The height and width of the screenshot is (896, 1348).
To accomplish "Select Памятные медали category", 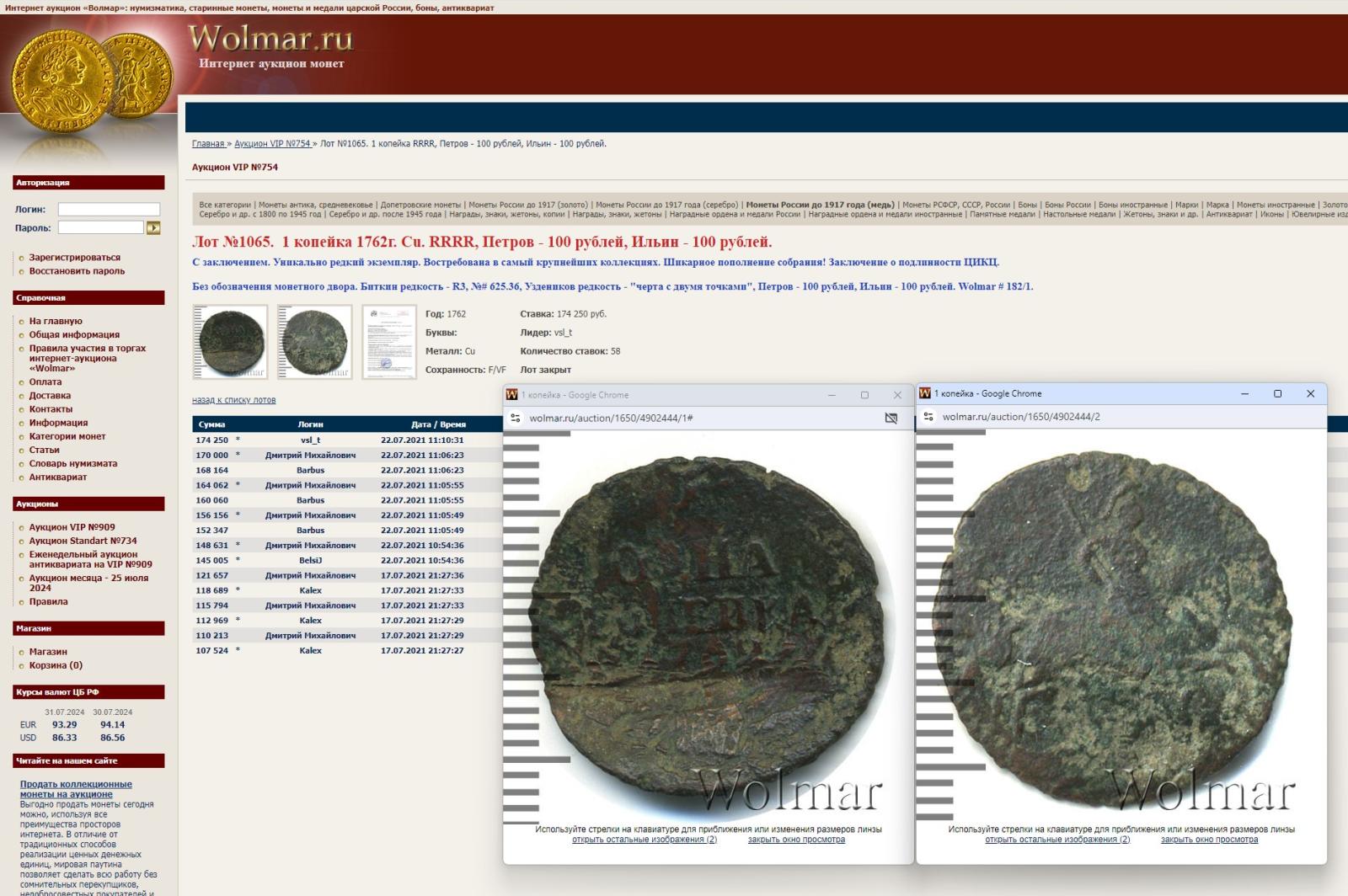I will 1002,215.
